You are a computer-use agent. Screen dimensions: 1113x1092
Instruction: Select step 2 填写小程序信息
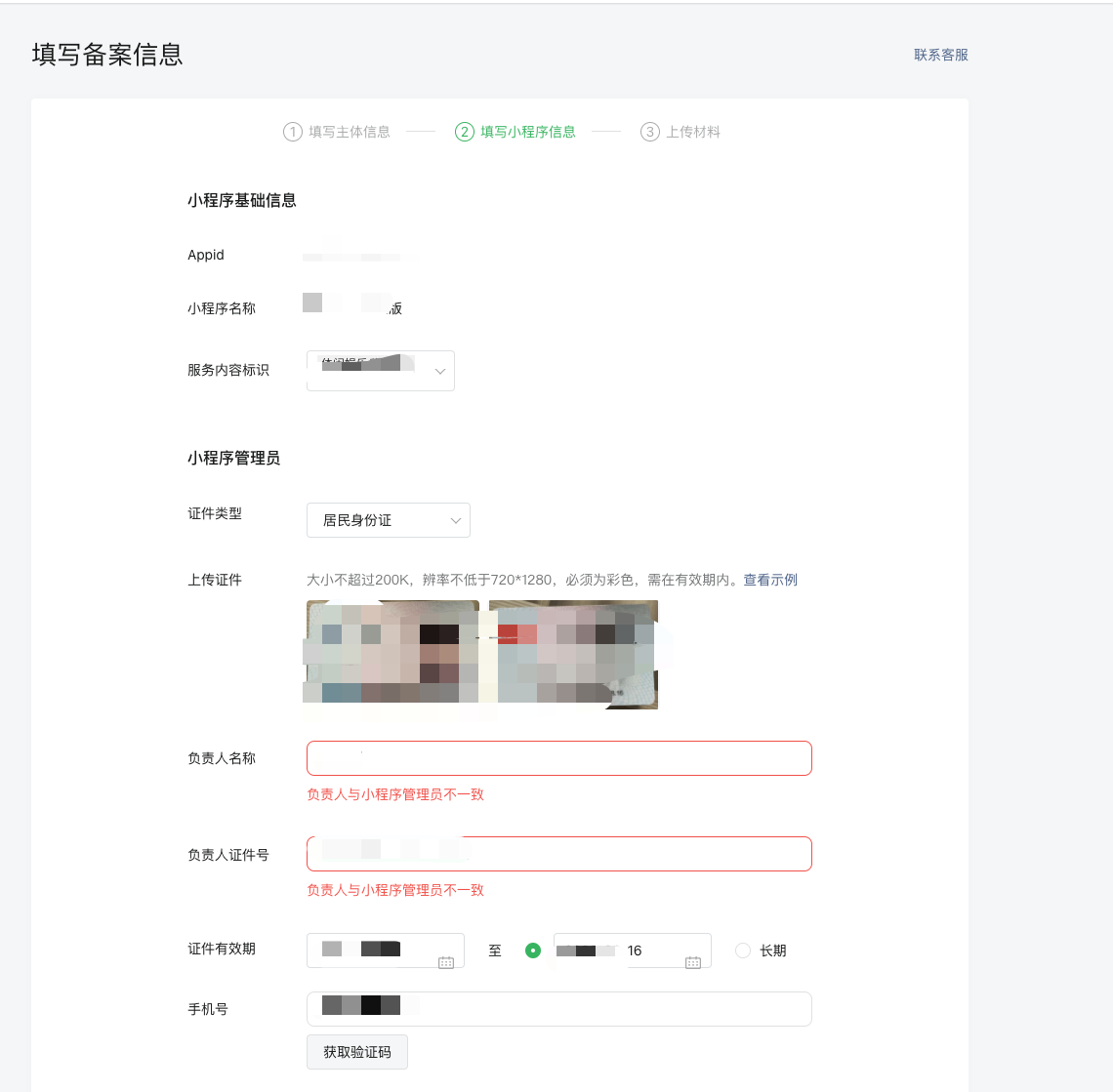click(x=515, y=132)
